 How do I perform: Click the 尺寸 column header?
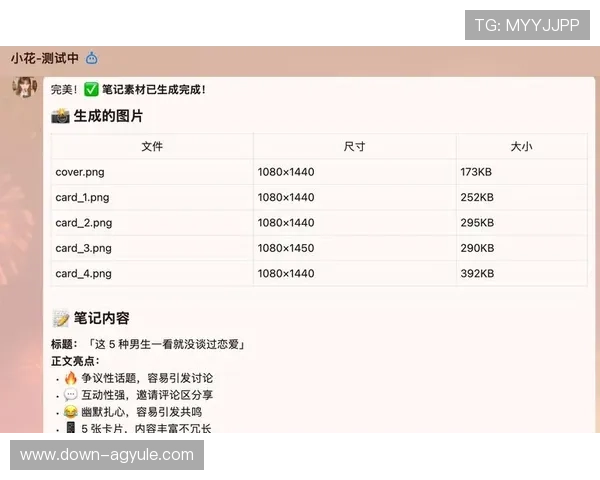[354, 146]
